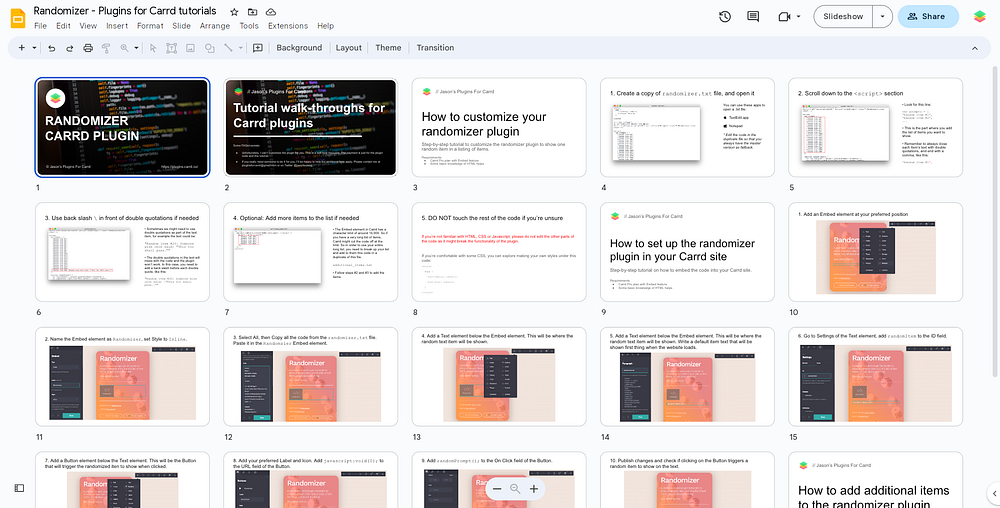Click the Transition button
1000x508 pixels.
[436, 48]
